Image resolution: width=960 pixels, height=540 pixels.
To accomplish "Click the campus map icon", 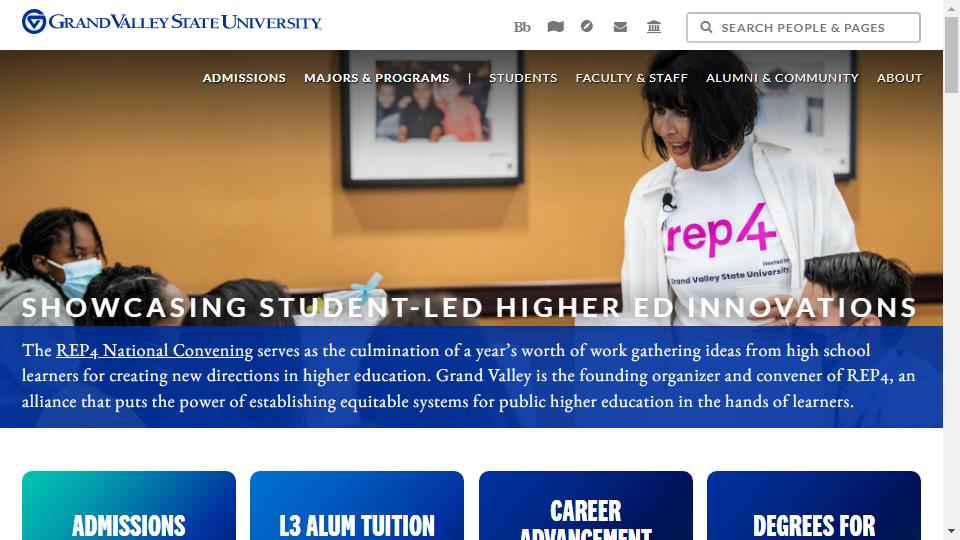I will coord(555,27).
